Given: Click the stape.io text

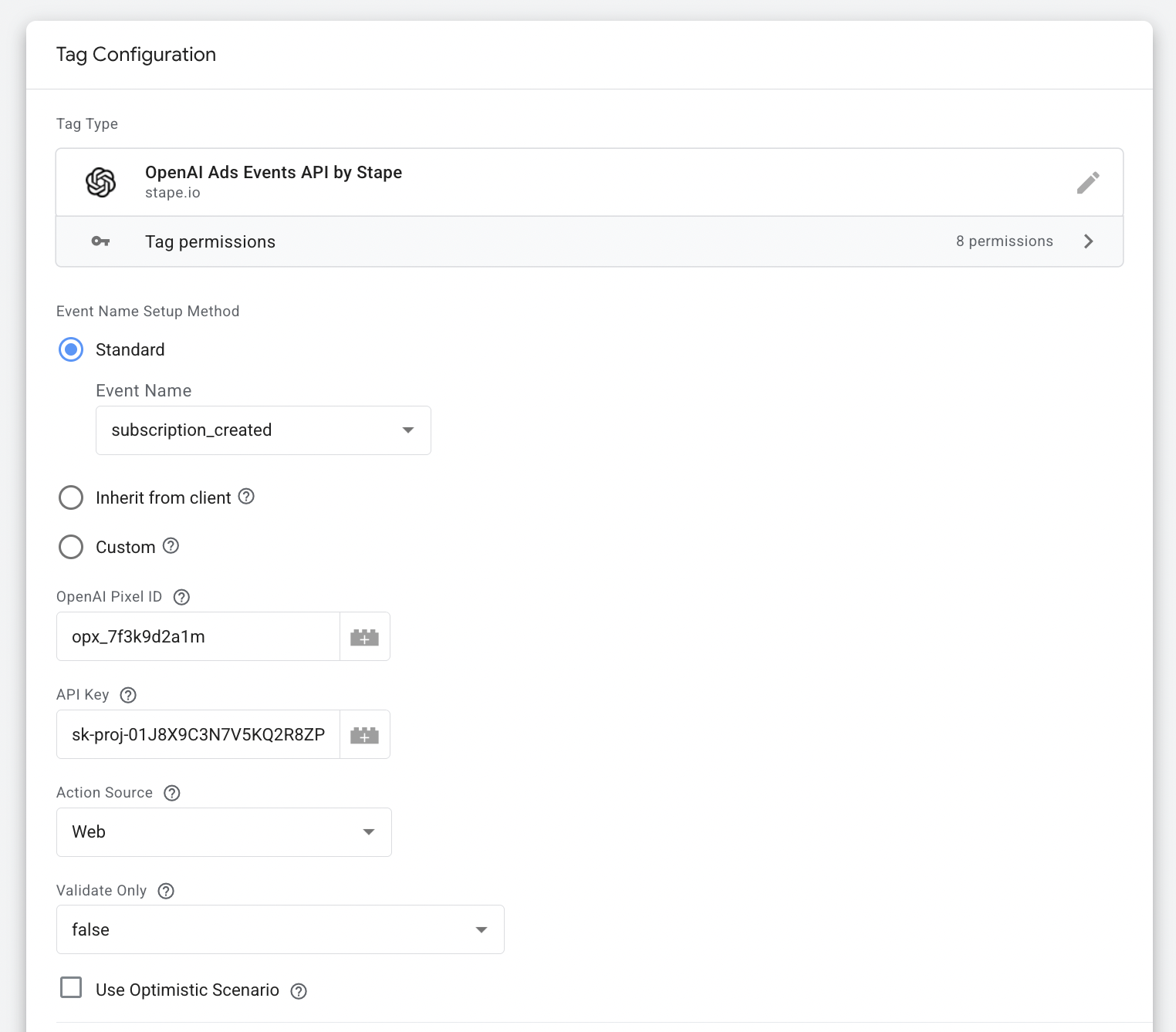Looking at the screenshot, I should (x=173, y=193).
